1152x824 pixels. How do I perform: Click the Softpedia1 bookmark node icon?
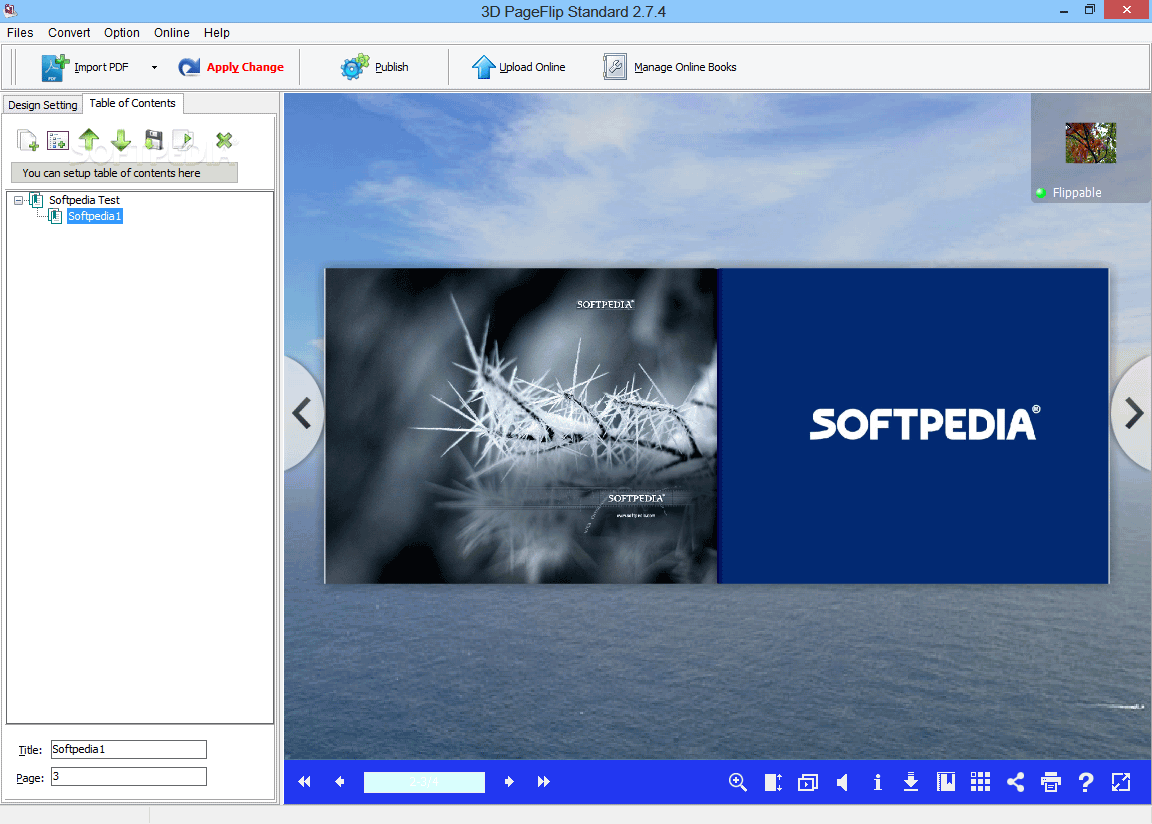coord(55,216)
